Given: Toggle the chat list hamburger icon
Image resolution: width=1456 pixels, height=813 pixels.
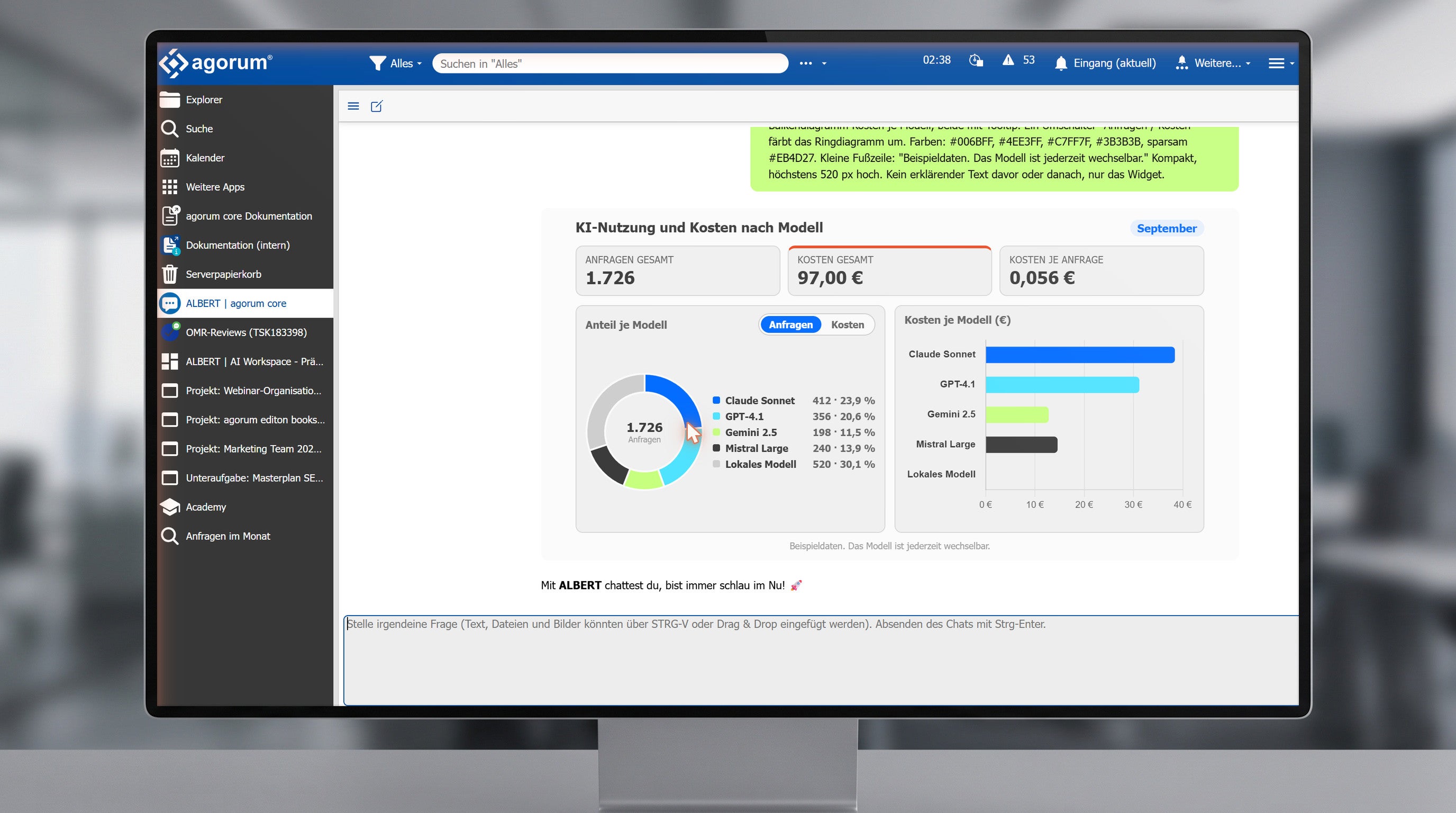Looking at the screenshot, I should [353, 106].
